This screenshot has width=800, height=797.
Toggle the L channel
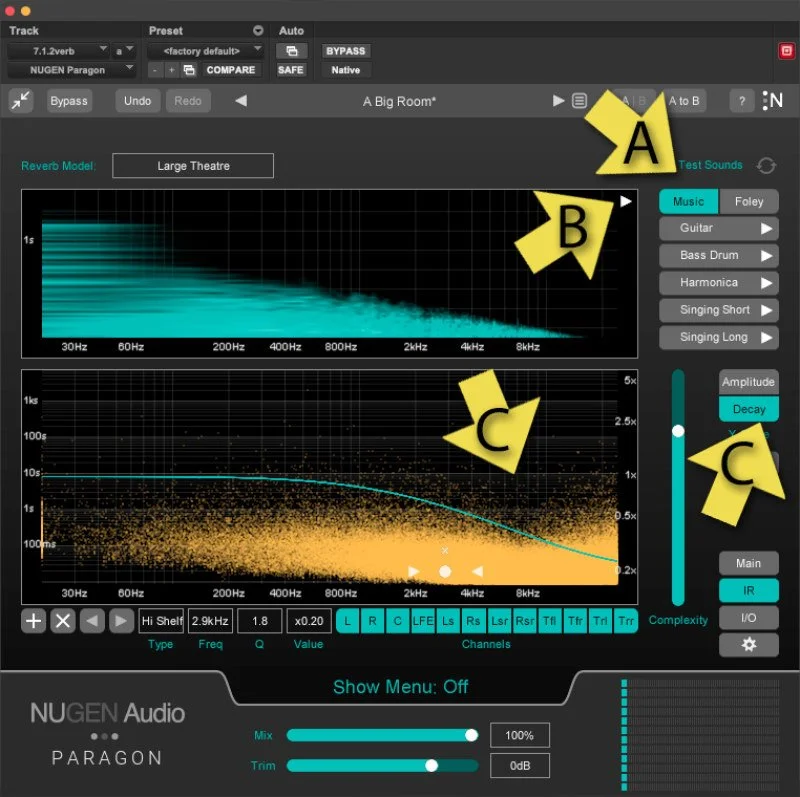pos(347,621)
